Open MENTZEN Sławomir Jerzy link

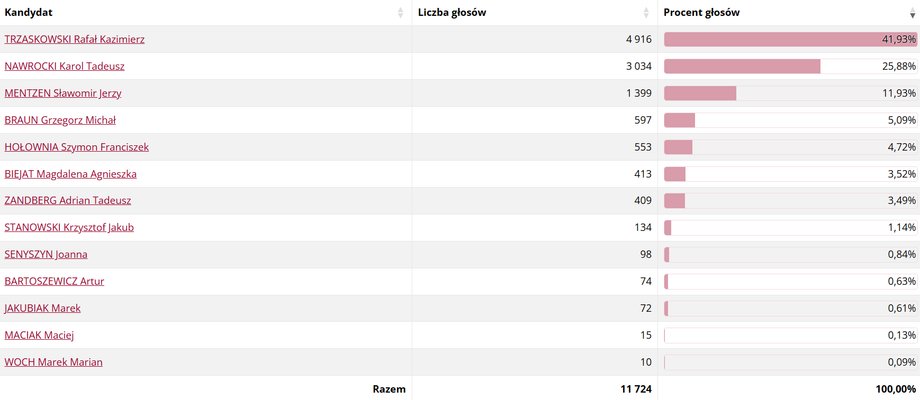63,93
